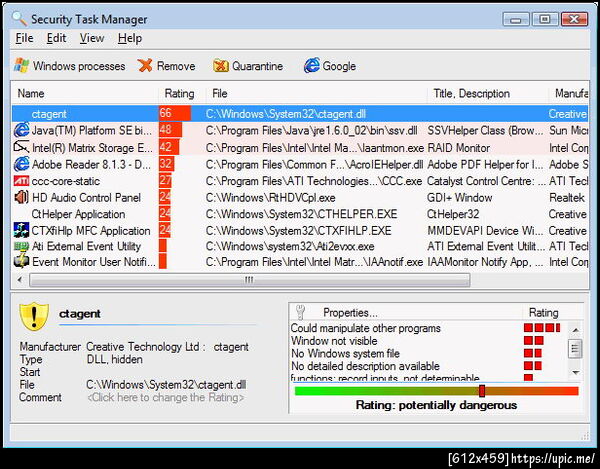Image resolution: width=600 pixels, height=469 pixels.
Task: Select the Event Monitor User Notifi row
Action: 300,262
